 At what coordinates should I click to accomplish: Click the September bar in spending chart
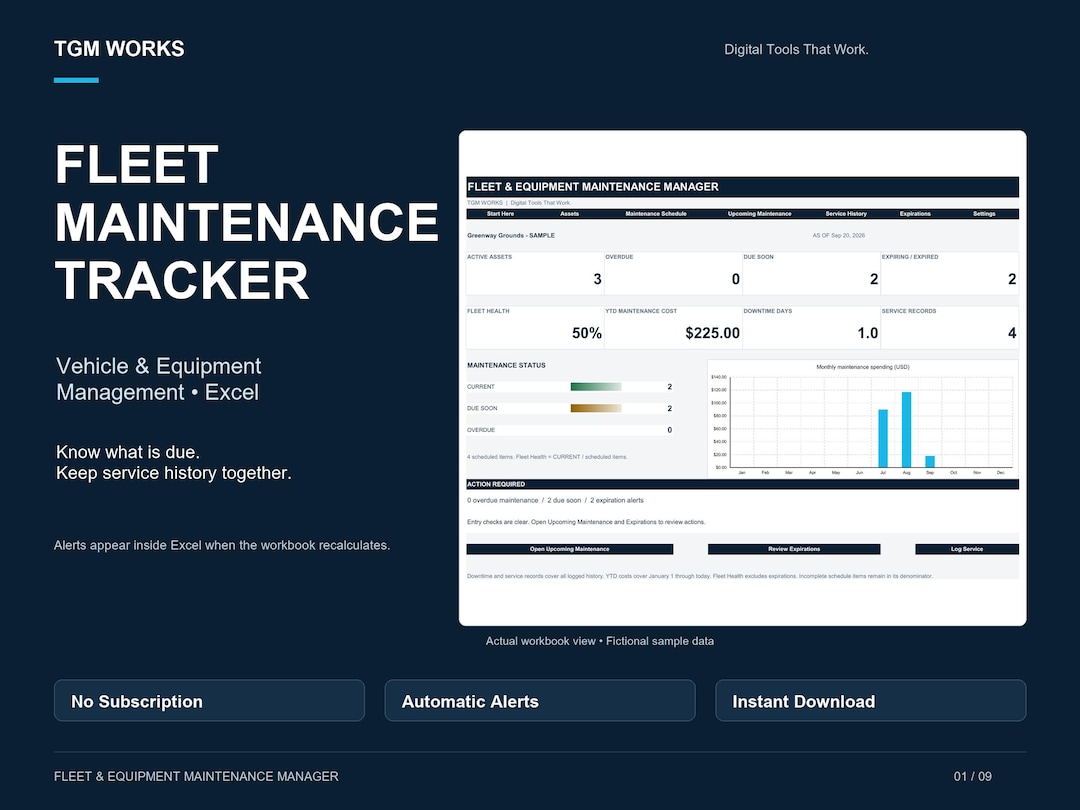pos(930,461)
